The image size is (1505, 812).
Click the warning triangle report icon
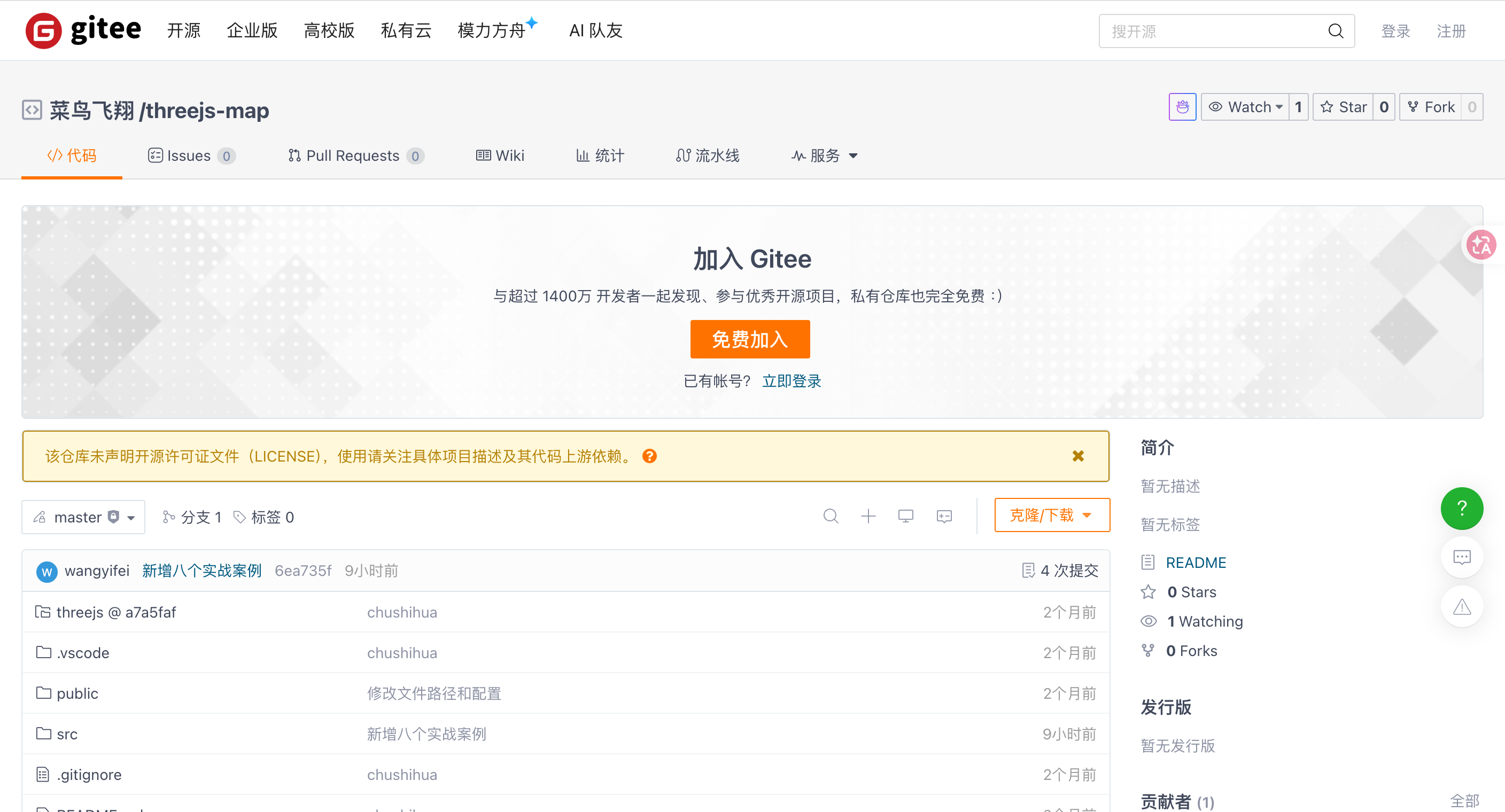1462,607
